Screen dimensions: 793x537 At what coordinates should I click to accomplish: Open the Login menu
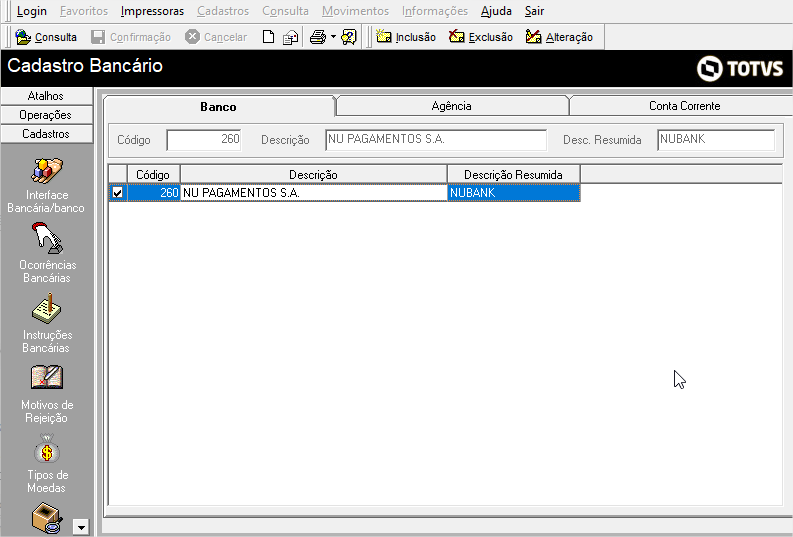point(31,11)
